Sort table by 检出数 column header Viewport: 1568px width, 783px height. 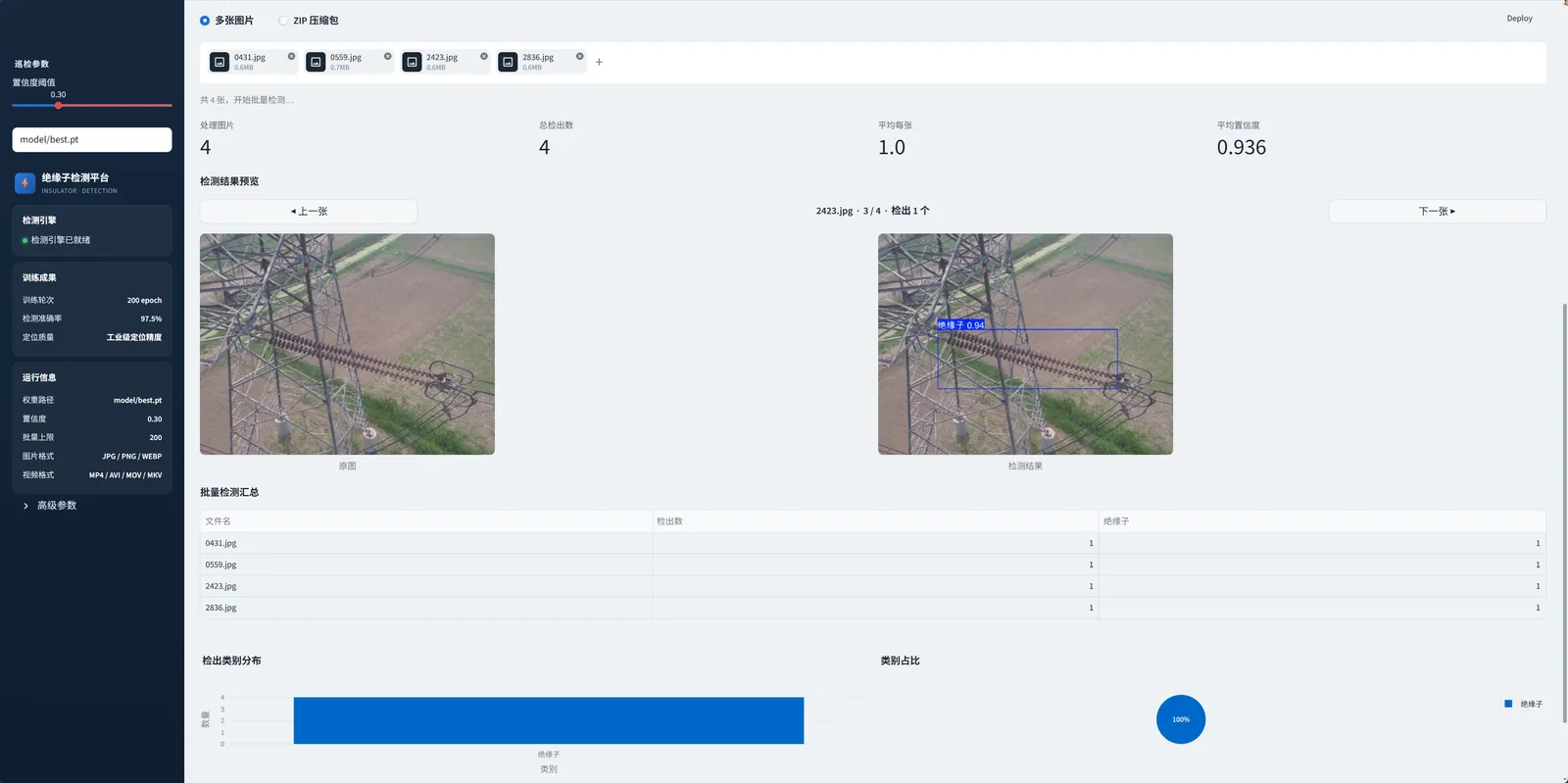tap(875, 521)
